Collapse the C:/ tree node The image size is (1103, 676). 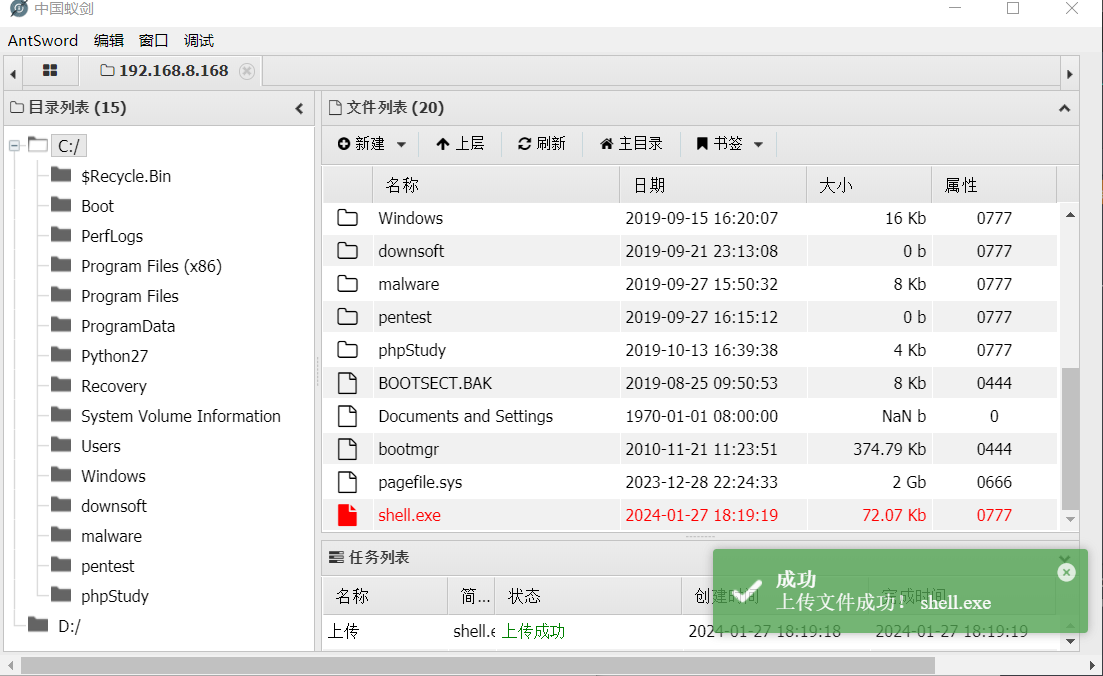[15, 146]
